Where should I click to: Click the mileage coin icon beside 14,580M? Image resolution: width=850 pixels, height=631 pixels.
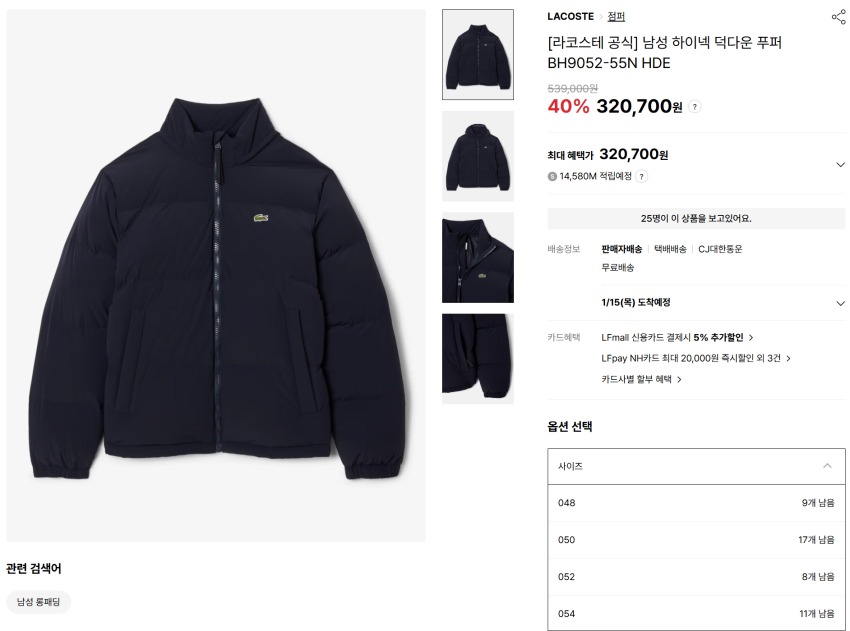tap(552, 176)
